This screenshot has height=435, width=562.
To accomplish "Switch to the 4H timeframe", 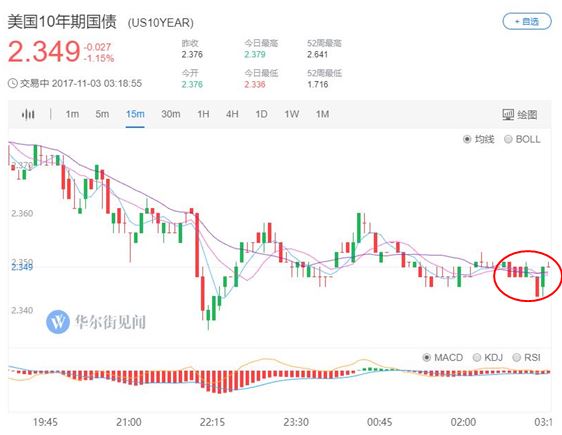I will pos(232,114).
